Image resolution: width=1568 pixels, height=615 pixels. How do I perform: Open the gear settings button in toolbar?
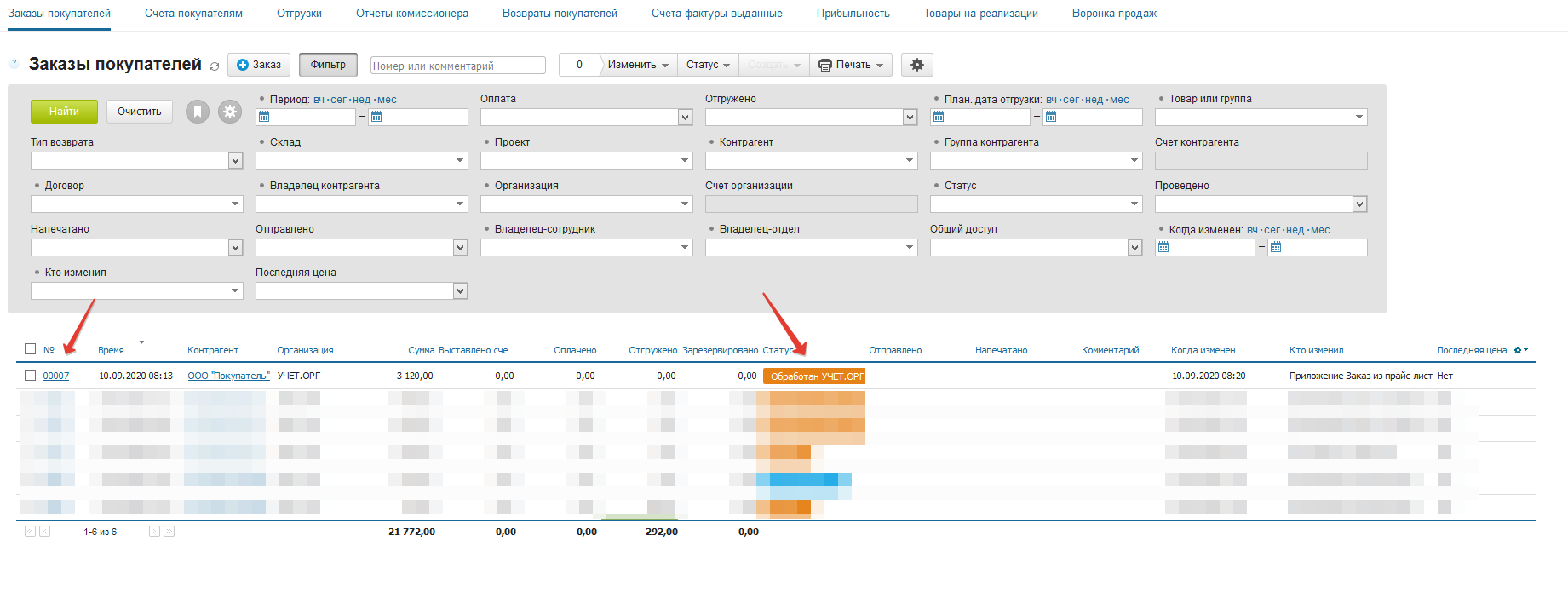917,65
